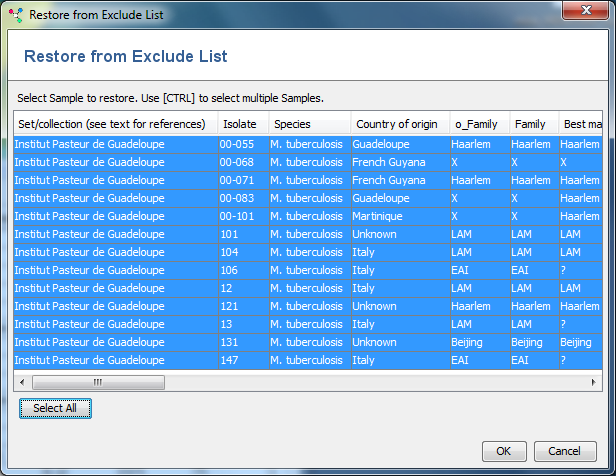
Task: Close the Restore from Exclude List dialog
Action: 587,13
